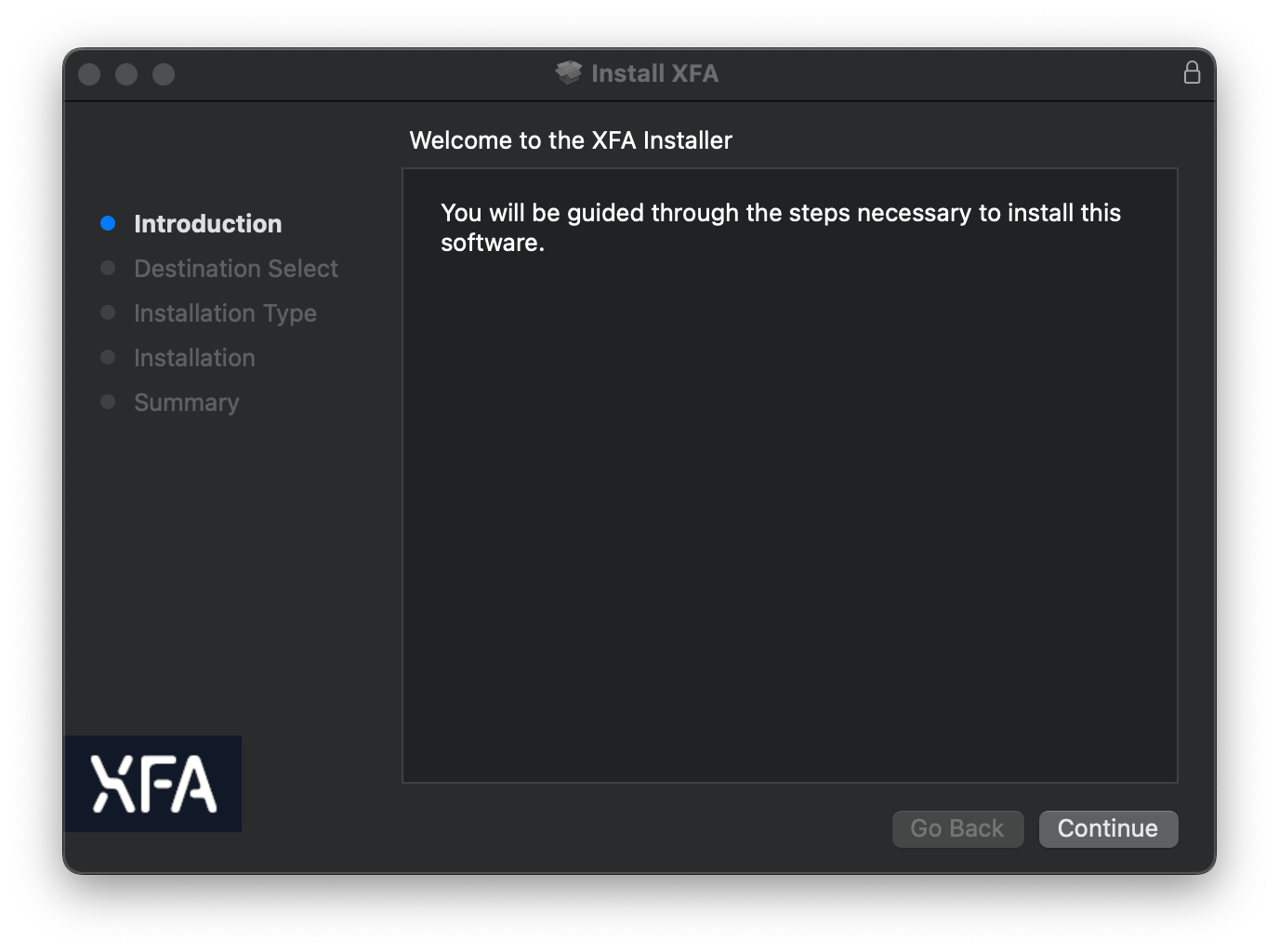Image resolution: width=1279 pixels, height=952 pixels.
Task: Select the Installation Type step label
Action: coord(225,313)
